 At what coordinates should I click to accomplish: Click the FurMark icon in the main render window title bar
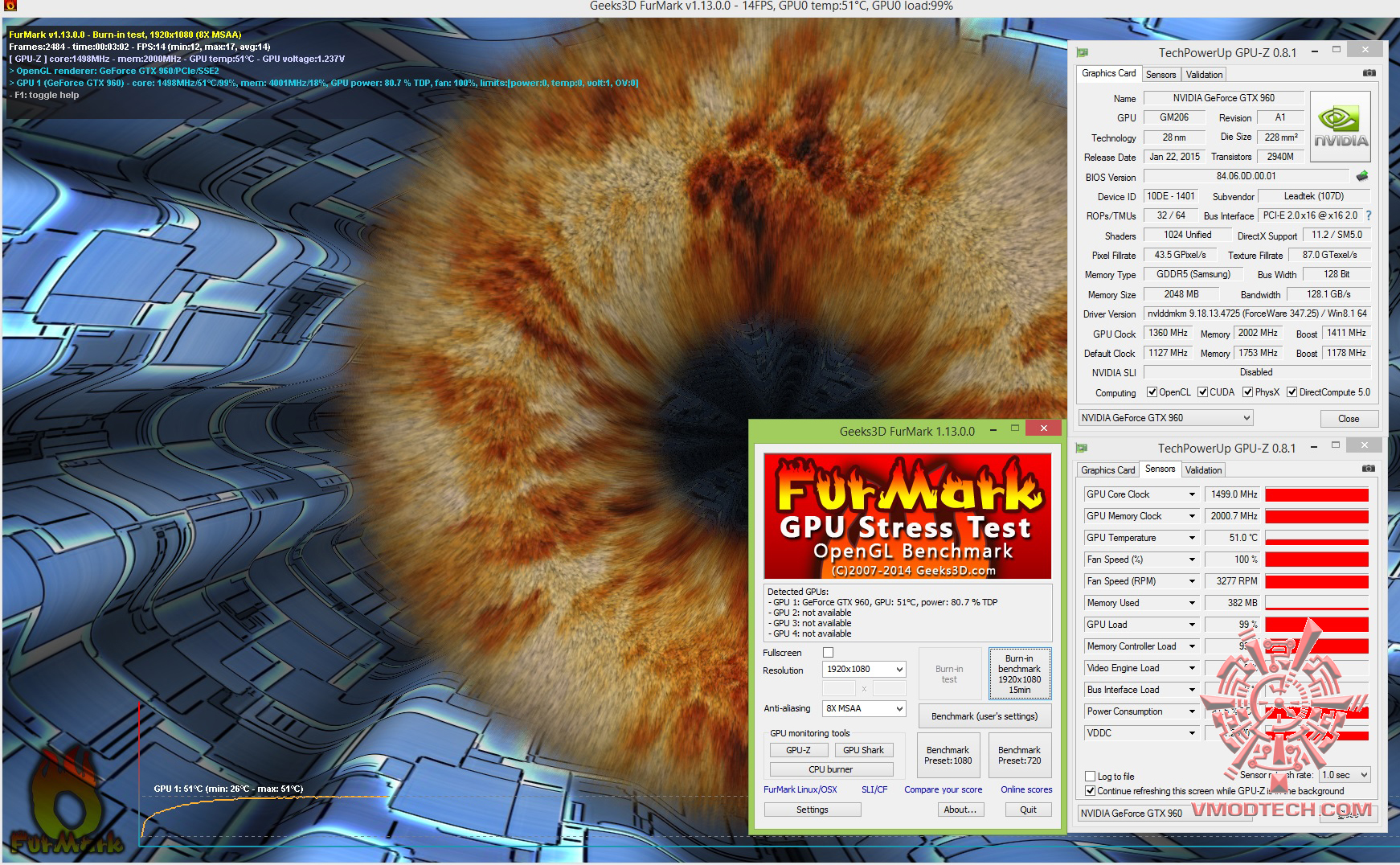(x=10, y=6)
